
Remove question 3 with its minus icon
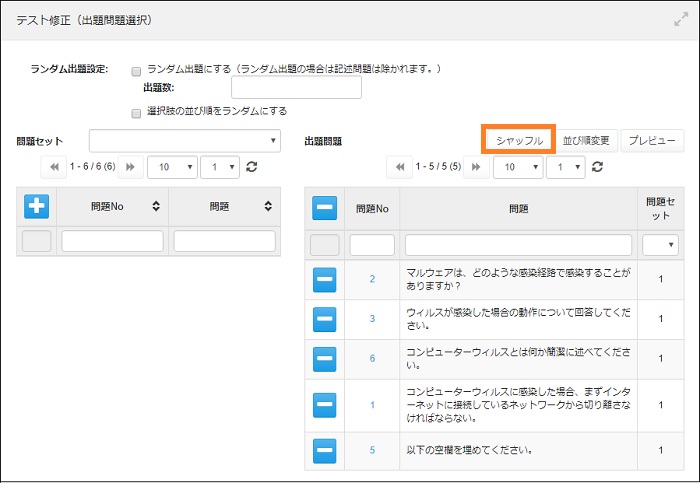pos(324,318)
